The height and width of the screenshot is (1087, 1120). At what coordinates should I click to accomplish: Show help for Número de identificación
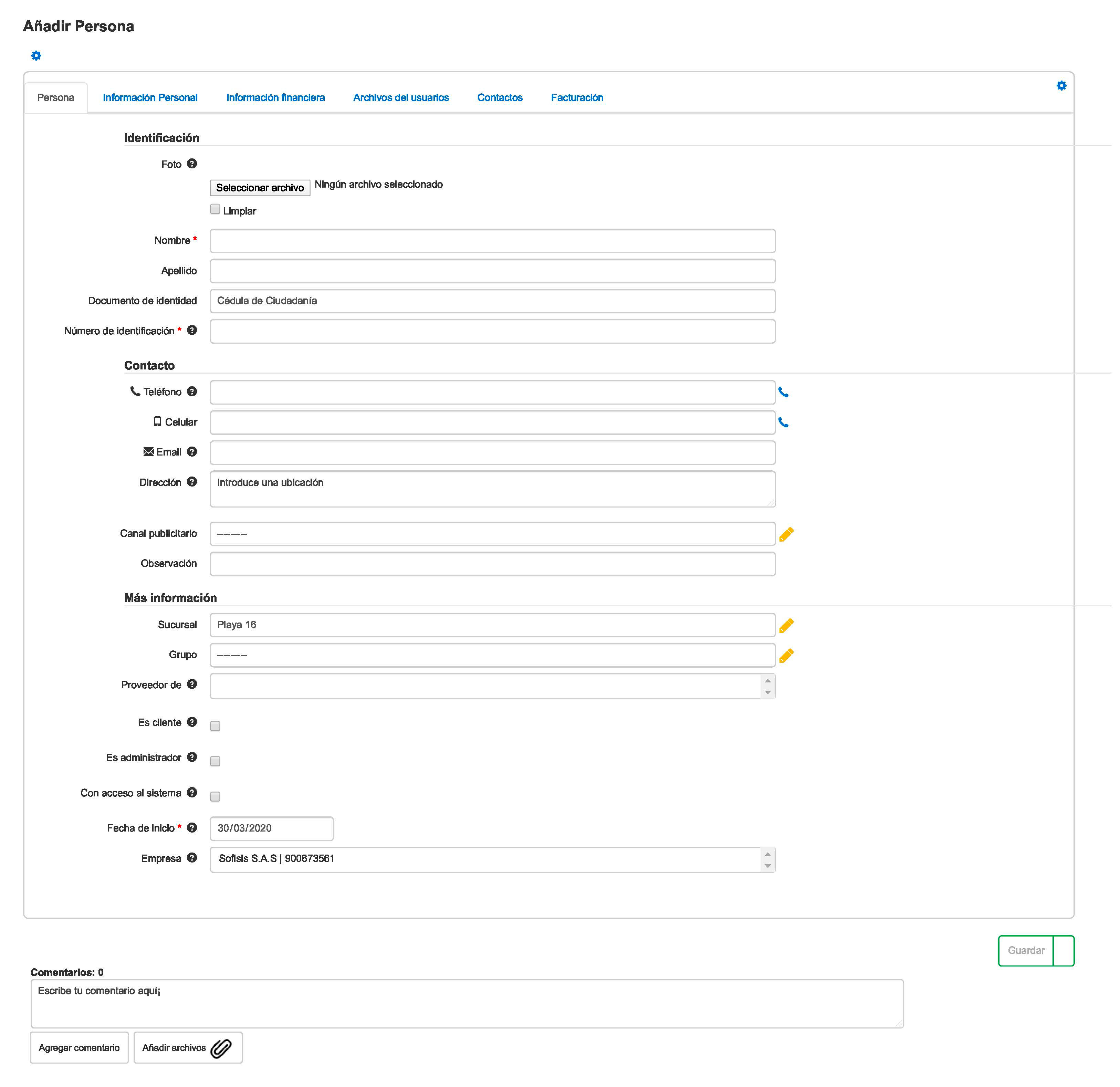192,330
